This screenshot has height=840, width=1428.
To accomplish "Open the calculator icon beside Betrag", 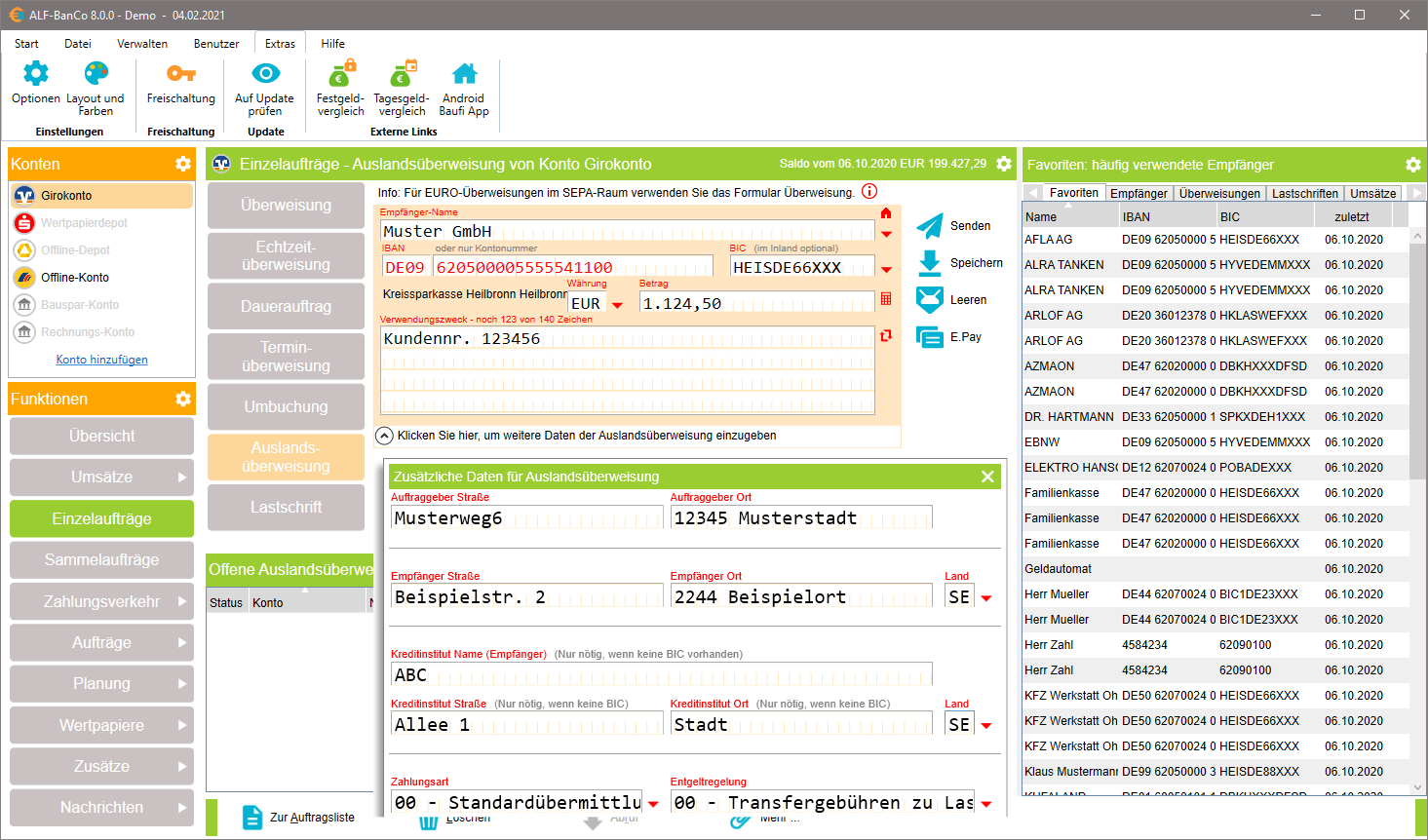I will pos(886,299).
